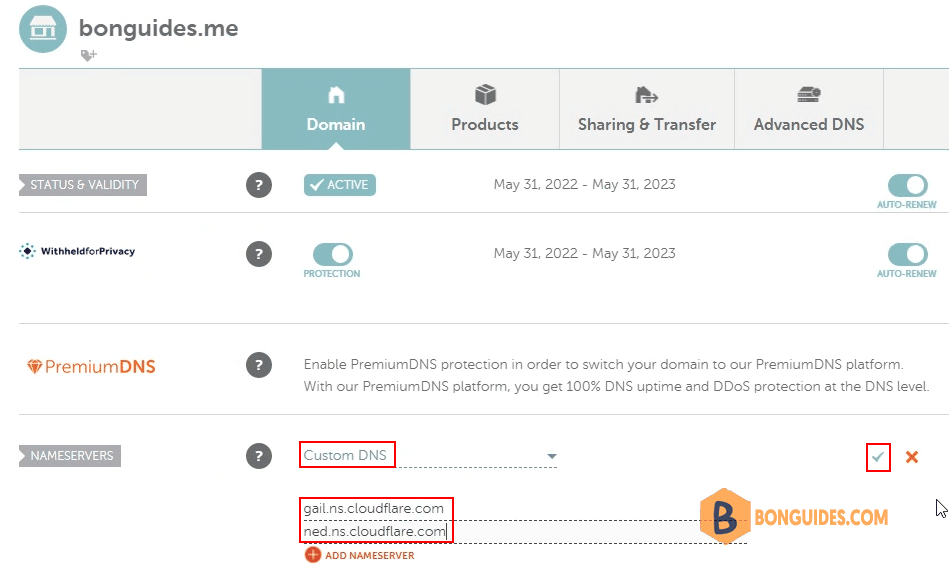The height and width of the screenshot is (582, 949).
Task: Open help icon for Nameservers
Action: (259, 456)
